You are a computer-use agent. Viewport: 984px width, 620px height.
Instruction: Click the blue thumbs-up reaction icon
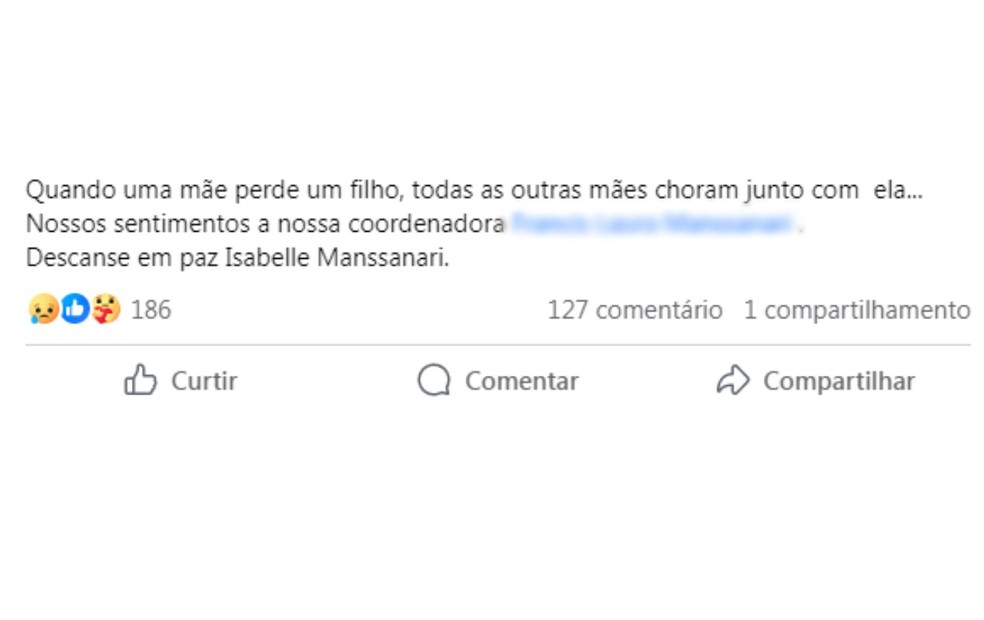(x=75, y=309)
